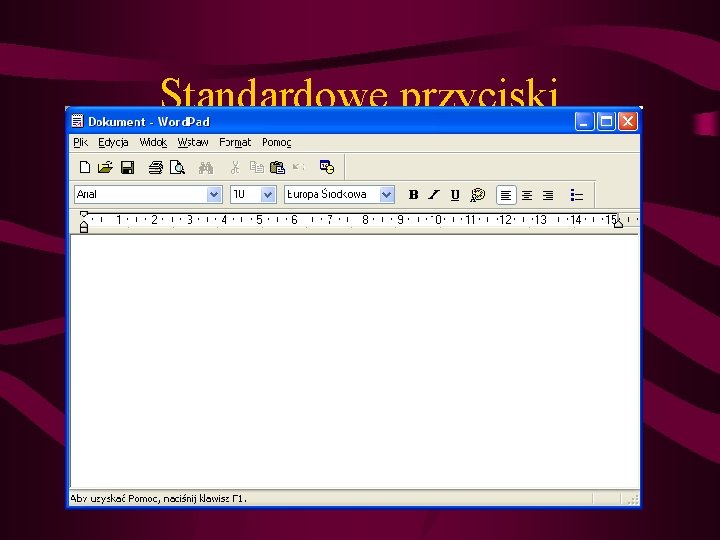Open the text color palette icon
The image size is (720, 540).
coord(478,195)
